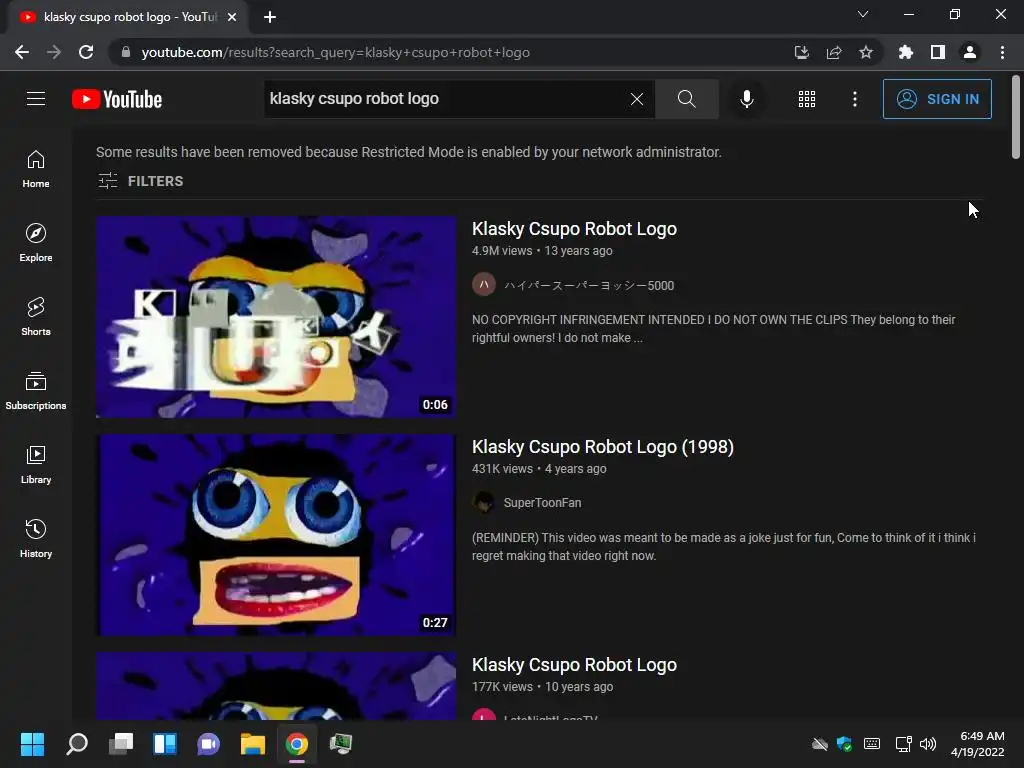The width and height of the screenshot is (1024, 768).
Task: Bookmark this page with the star
Action: pyautogui.click(x=866, y=52)
